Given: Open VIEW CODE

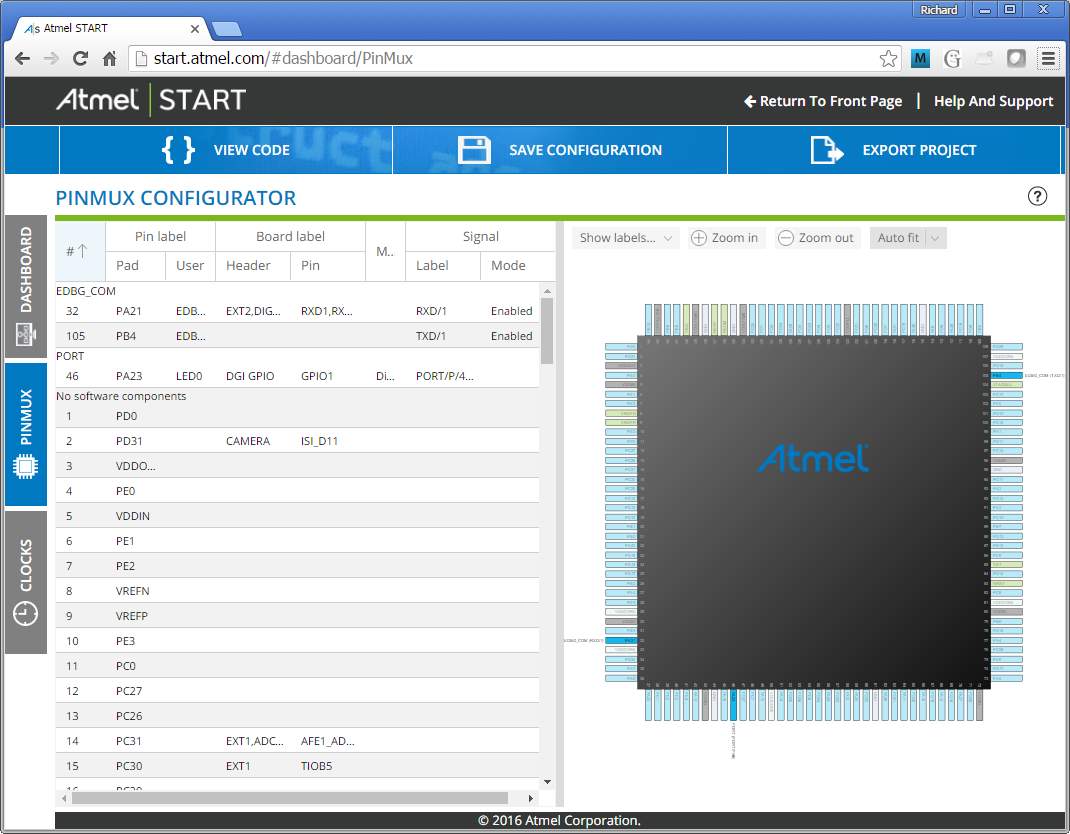Looking at the screenshot, I should click(226, 149).
